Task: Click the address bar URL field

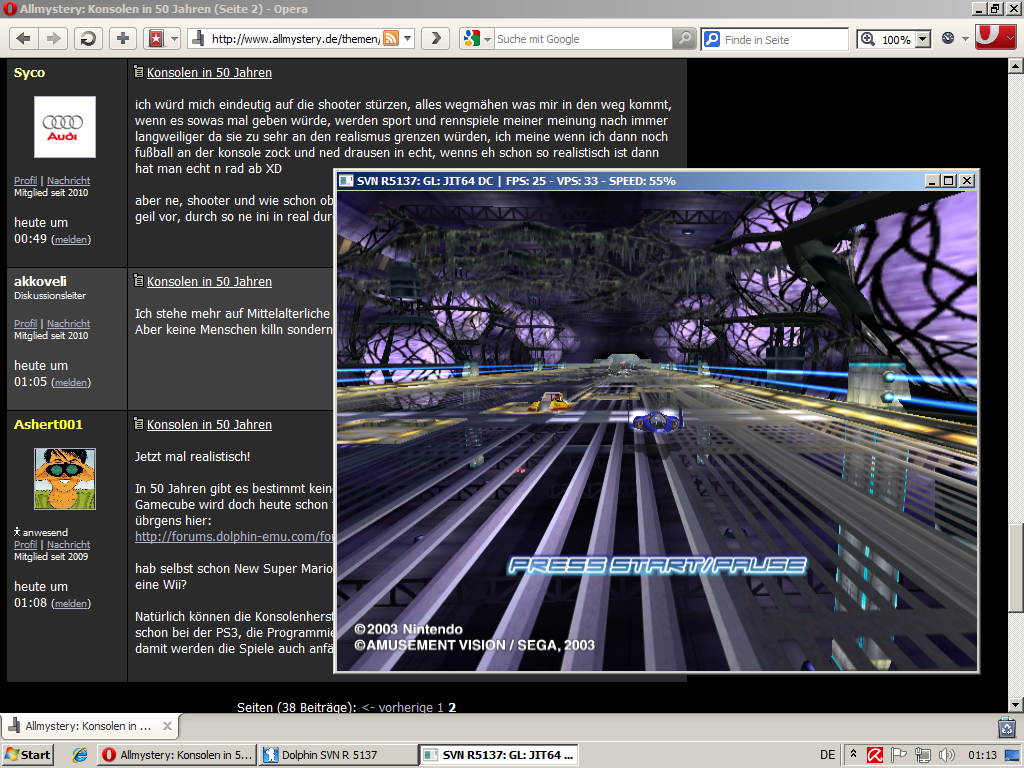Action: click(x=295, y=39)
